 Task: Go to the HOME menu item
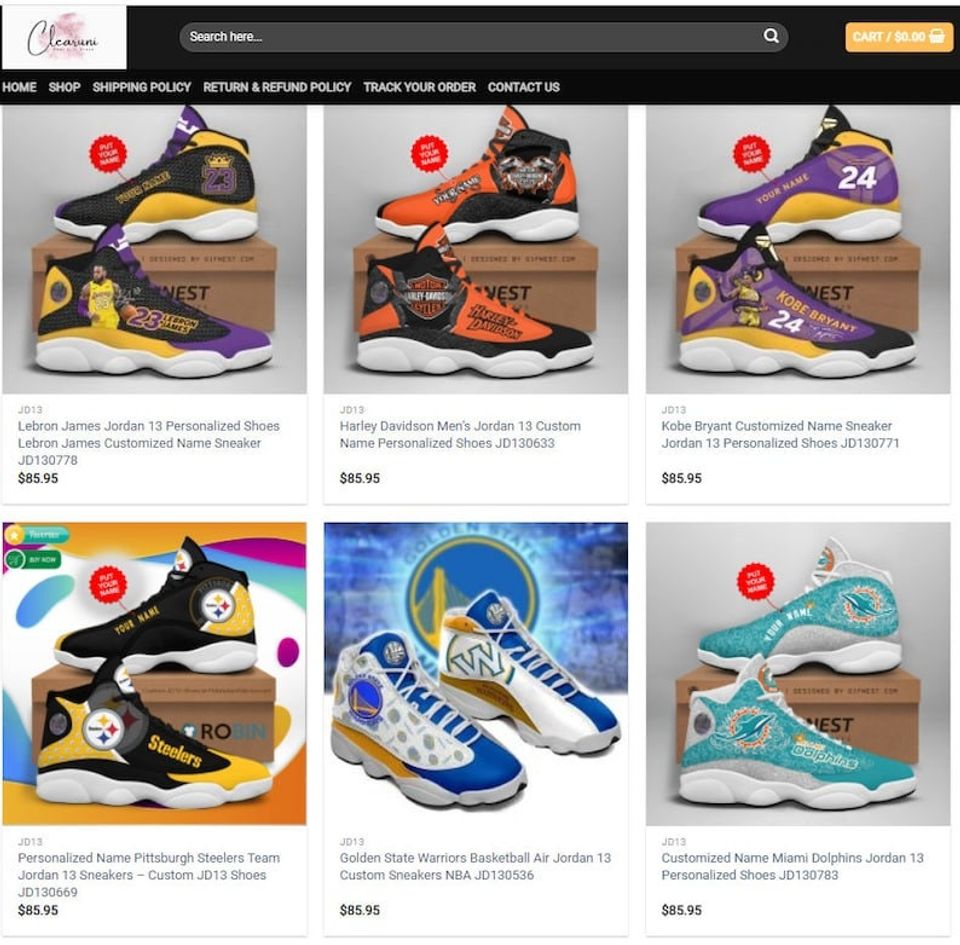19,87
